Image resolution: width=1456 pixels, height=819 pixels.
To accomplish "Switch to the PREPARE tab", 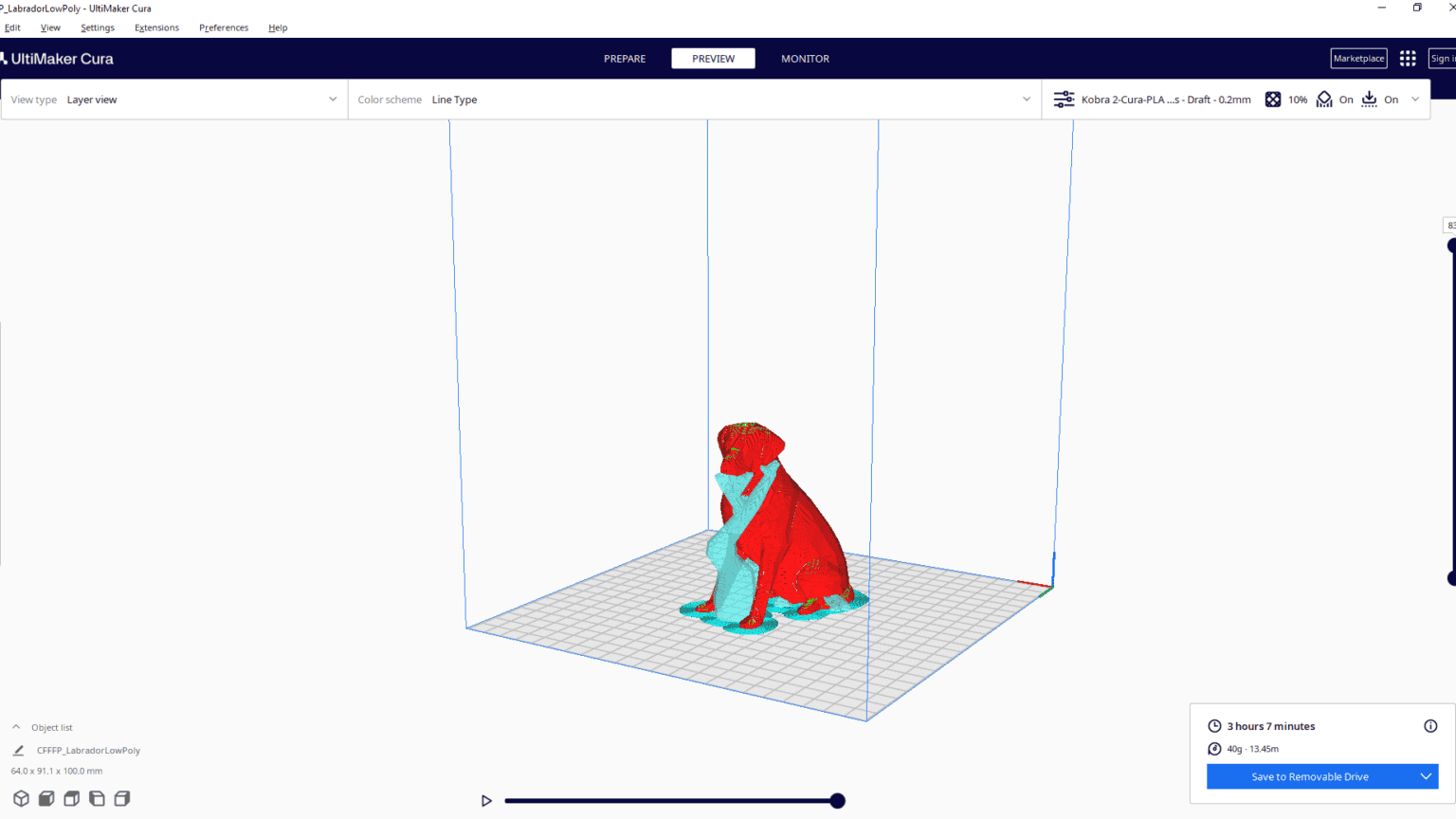I will click(624, 58).
